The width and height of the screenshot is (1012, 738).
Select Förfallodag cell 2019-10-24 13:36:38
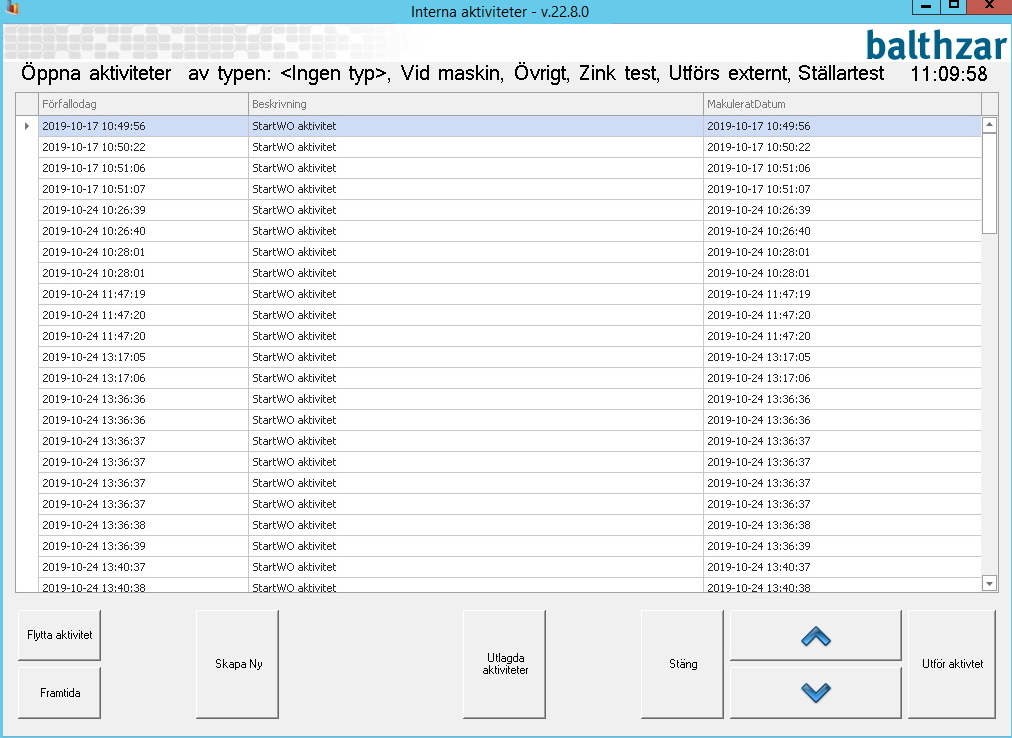143,525
